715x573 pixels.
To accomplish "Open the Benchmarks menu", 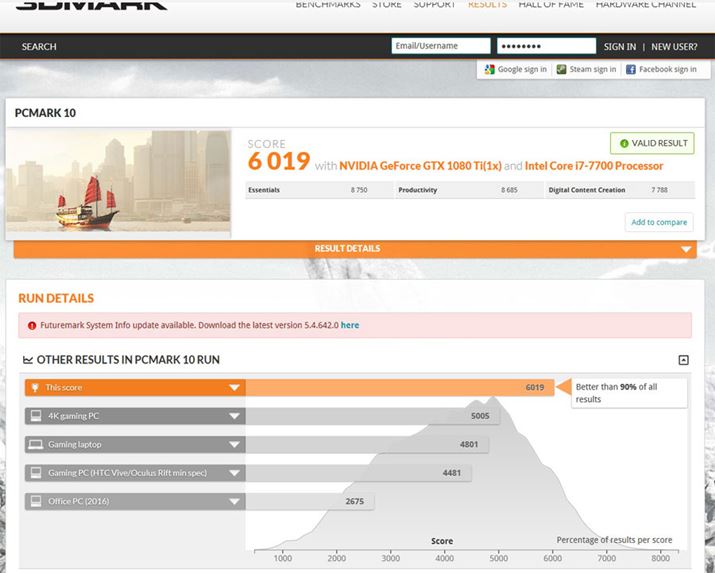I will tap(328, 5).
